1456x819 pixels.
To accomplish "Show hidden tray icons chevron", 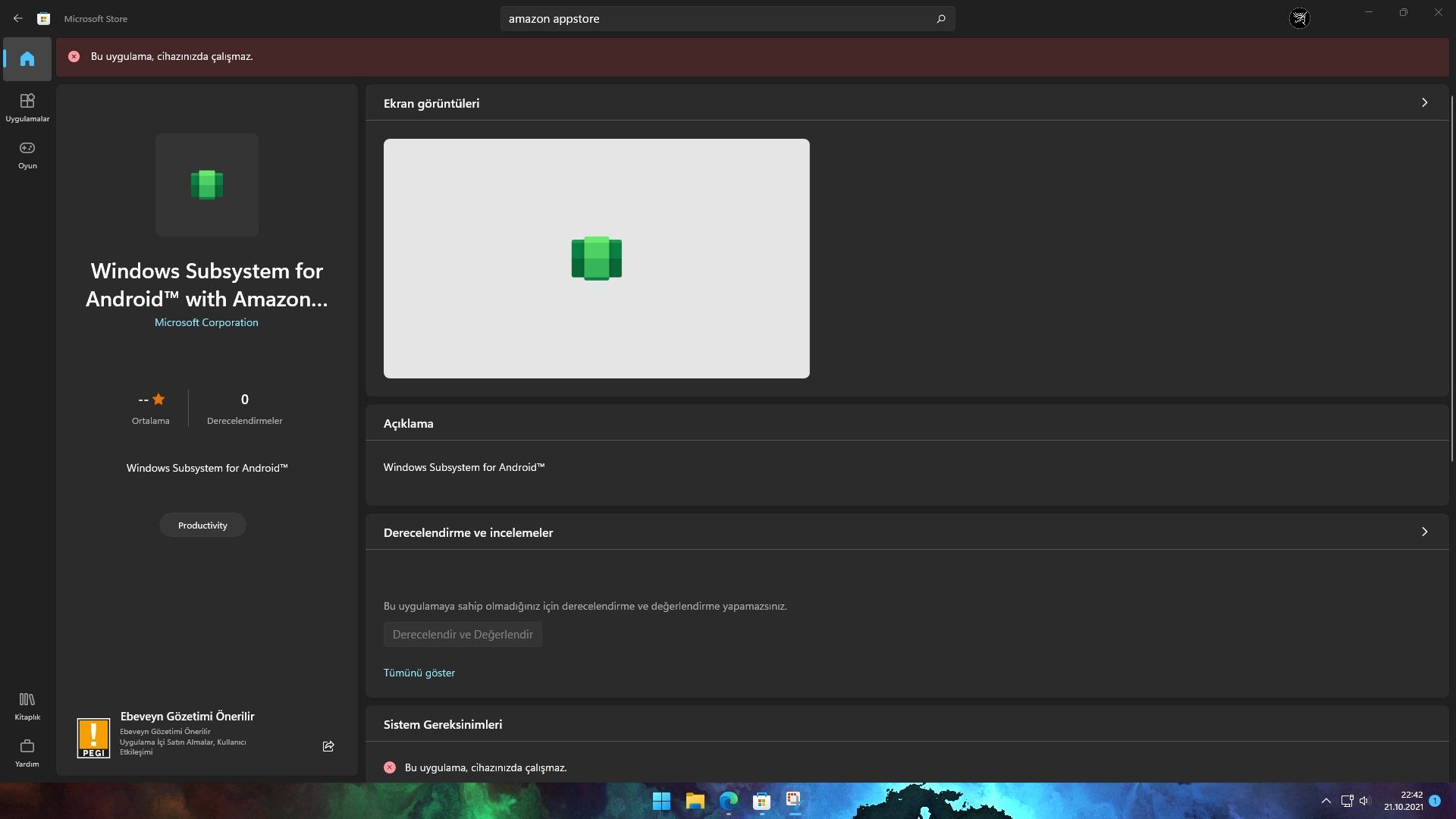I will pos(1326,801).
